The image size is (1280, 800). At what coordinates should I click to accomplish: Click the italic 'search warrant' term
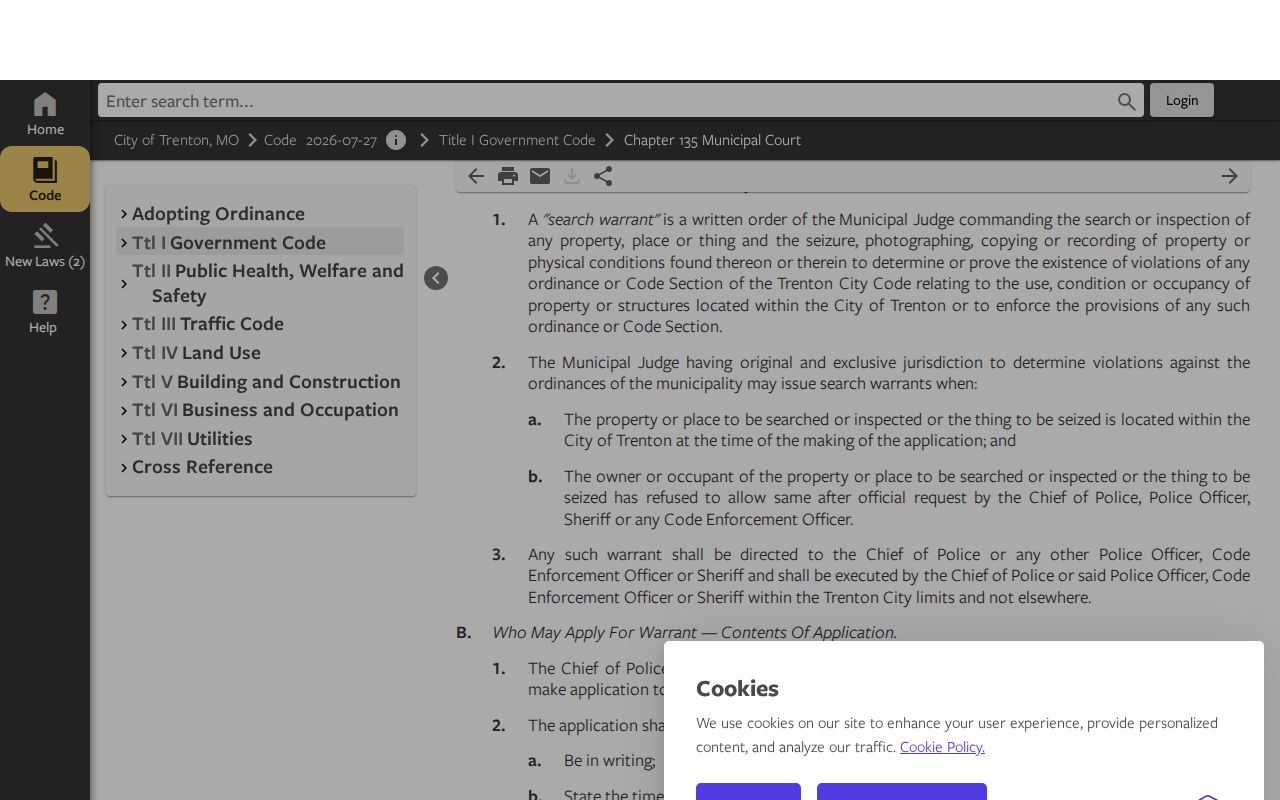pos(601,219)
